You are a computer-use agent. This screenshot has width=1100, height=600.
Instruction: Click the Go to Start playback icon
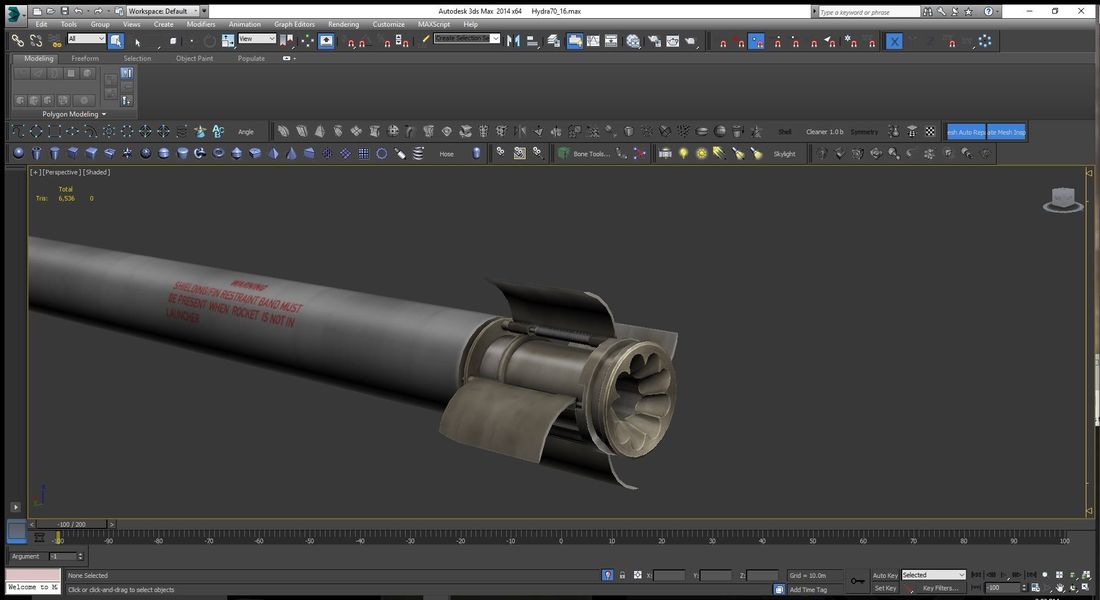[976, 575]
